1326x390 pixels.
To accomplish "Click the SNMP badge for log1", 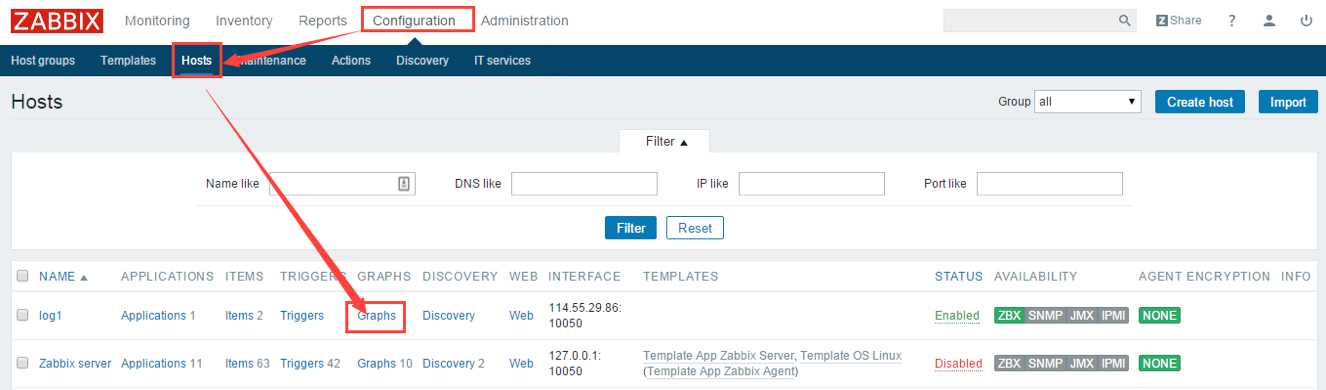I will (x=1045, y=315).
